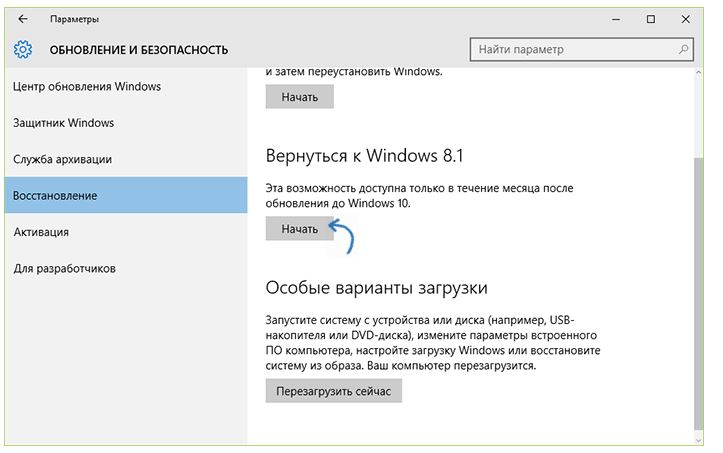Click 'Особые варианты загрузки' heading

point(376,288)
